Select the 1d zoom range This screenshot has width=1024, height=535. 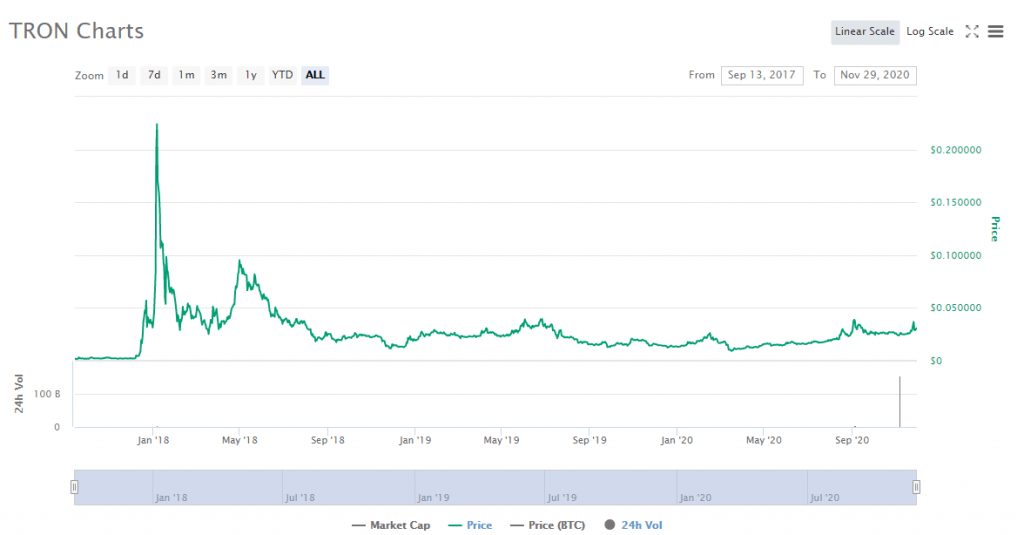[122, 75]
